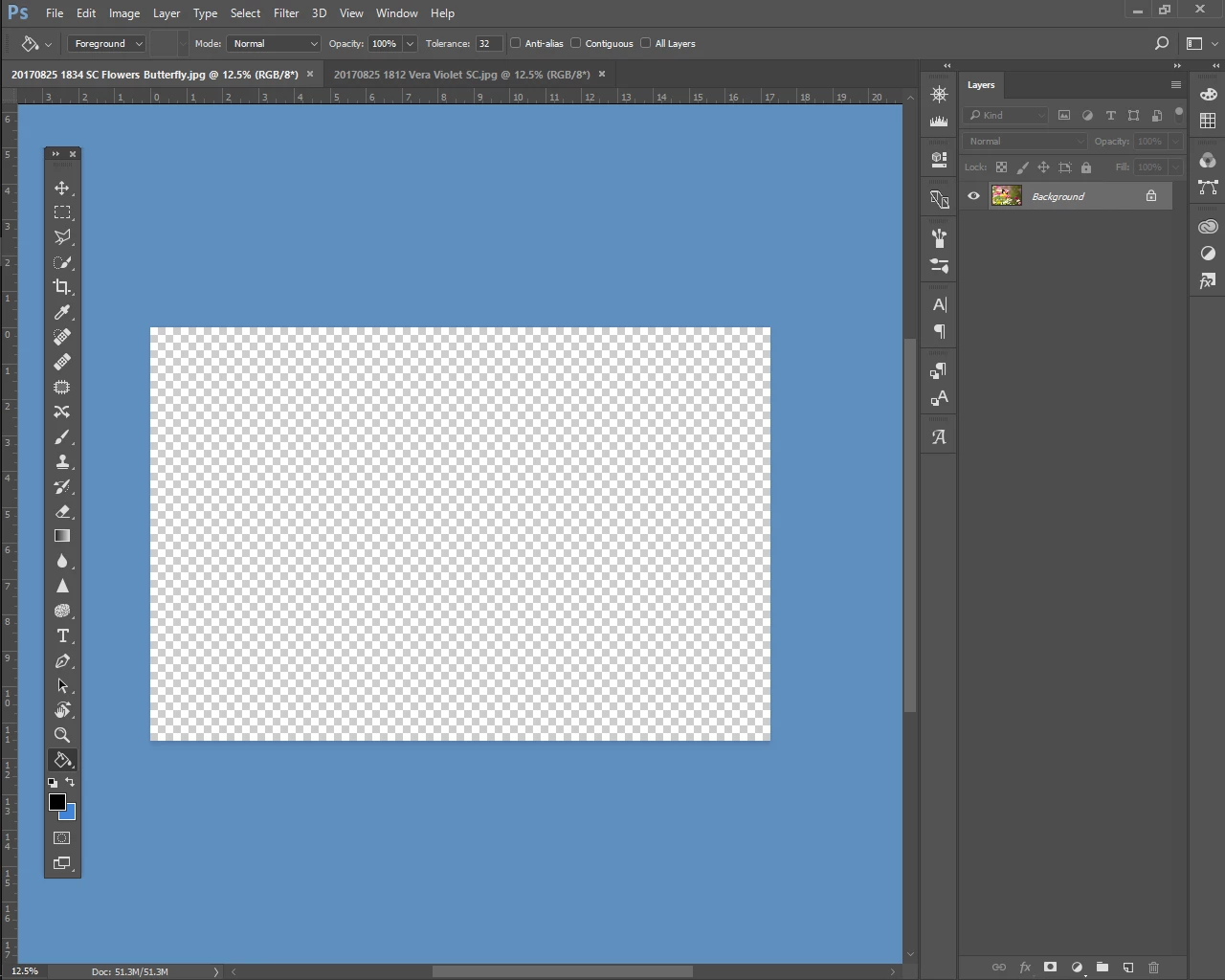Open the Swatches grid panel icon
Screen dimensions: 1225x980
pyautogui.click(x=1208, y=121)
